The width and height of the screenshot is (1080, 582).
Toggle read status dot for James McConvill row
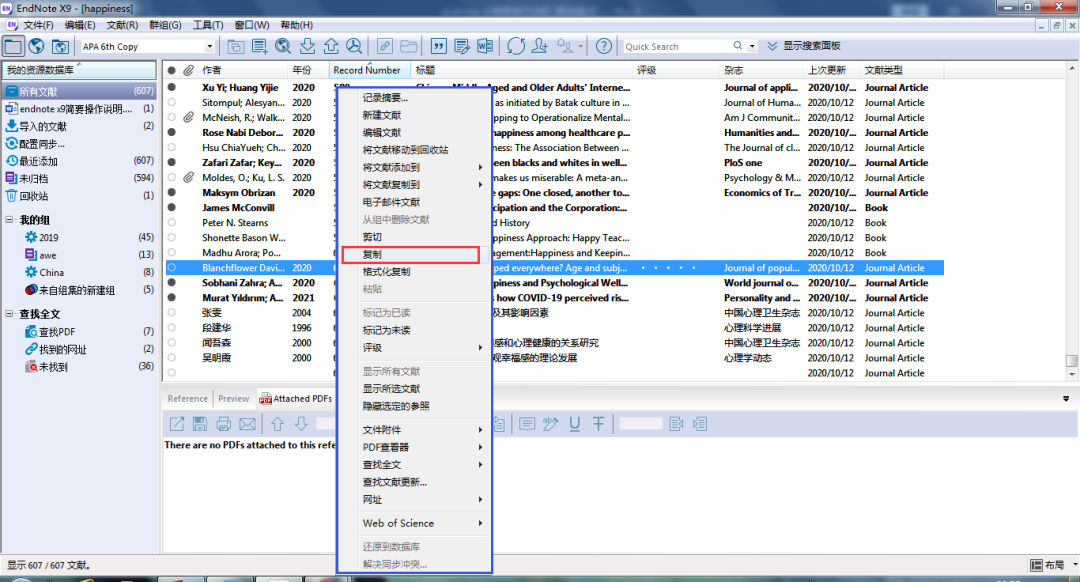[172, 207]
